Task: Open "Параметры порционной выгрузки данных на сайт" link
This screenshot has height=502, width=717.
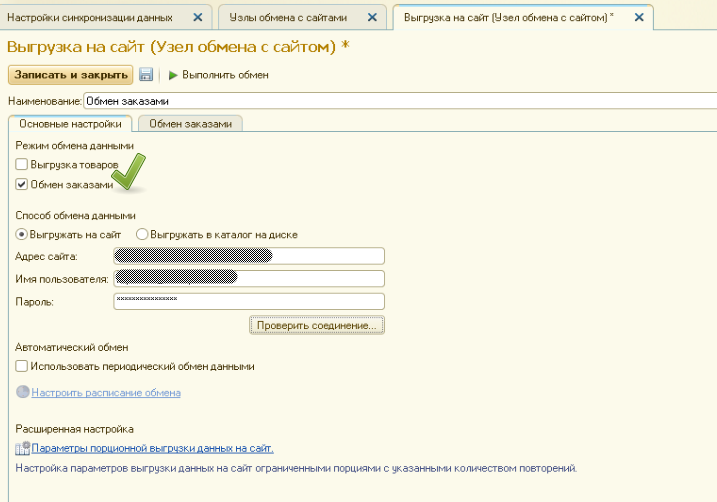Action: click(152, 449)
